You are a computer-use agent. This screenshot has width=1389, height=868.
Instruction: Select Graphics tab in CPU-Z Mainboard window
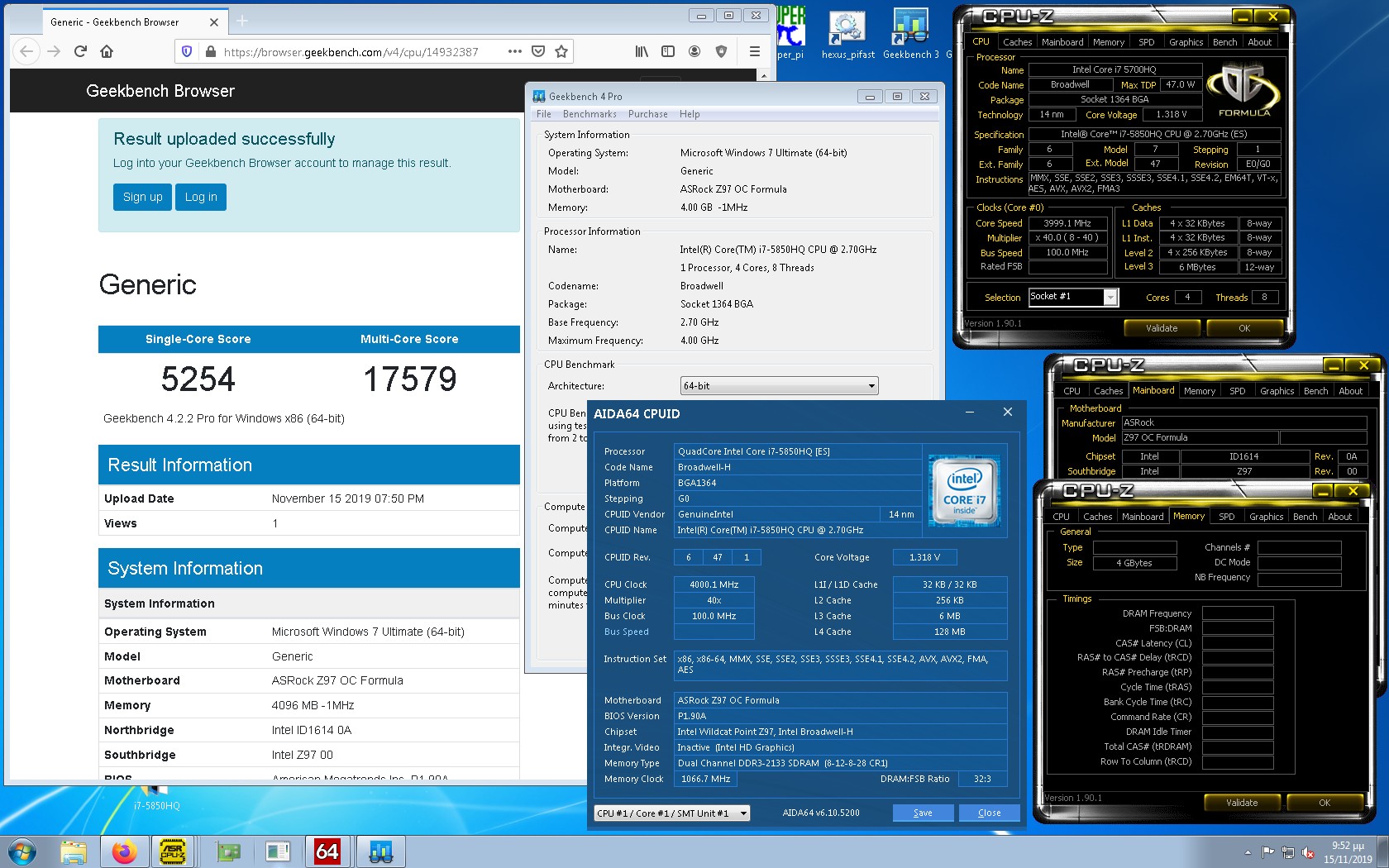pyautogui.click(x=1277, y=391)
